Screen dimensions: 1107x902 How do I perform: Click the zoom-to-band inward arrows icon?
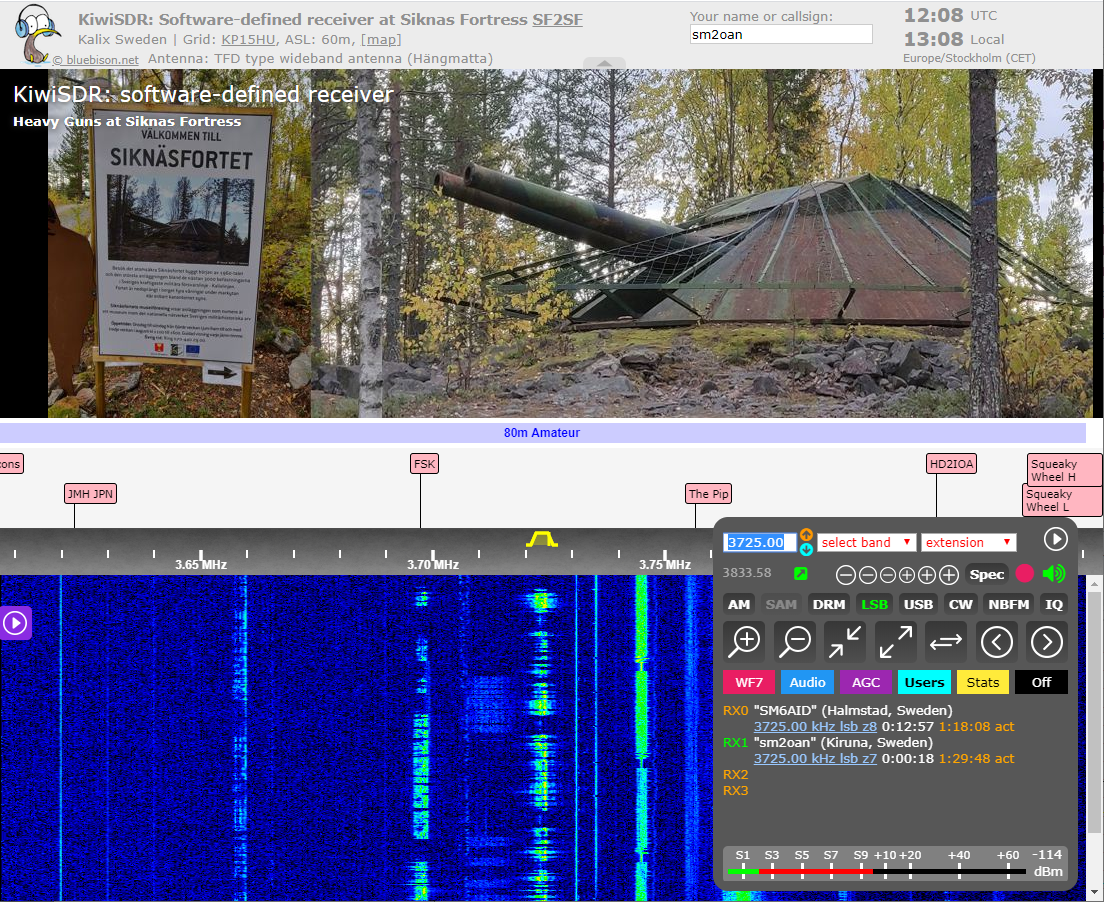click(x=845, y=642)
